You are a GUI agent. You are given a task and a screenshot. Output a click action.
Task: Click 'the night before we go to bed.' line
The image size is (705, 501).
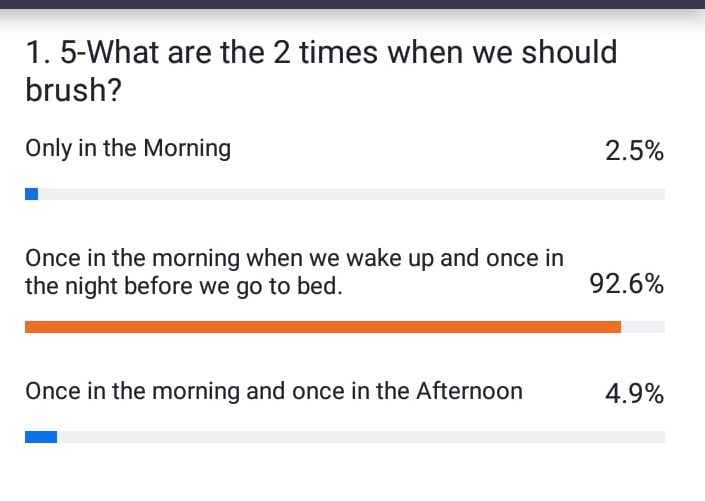point(184,286)
